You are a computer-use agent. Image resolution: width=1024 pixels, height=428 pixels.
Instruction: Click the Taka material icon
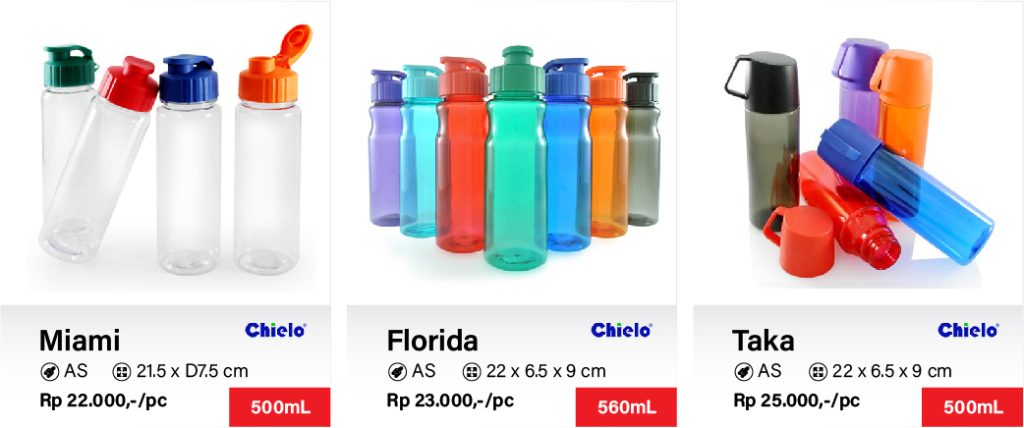click(744, 371)
